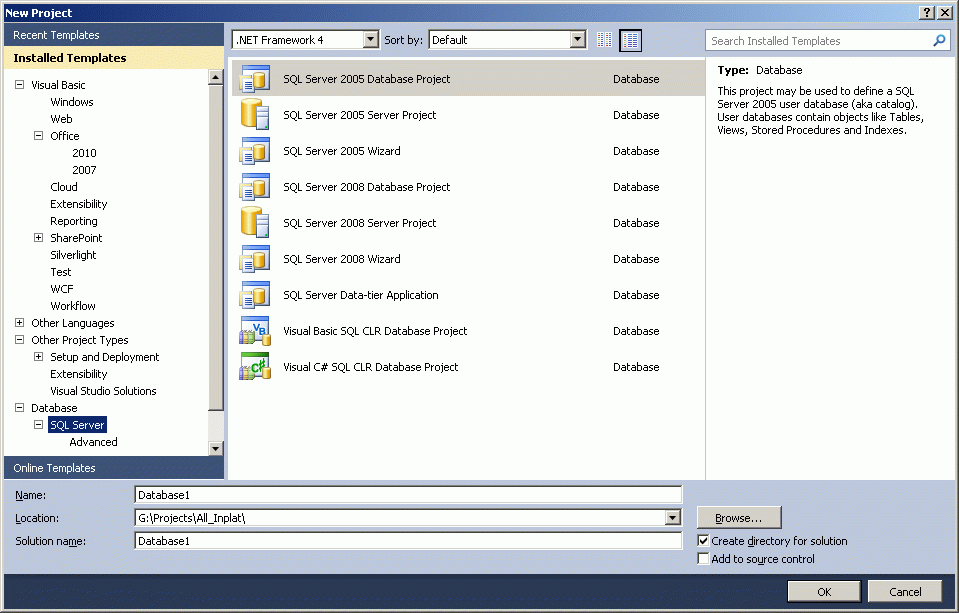Open the Location path dropdown
The height and width of the screenshot is (613, 959).
(x=672, y=518)
